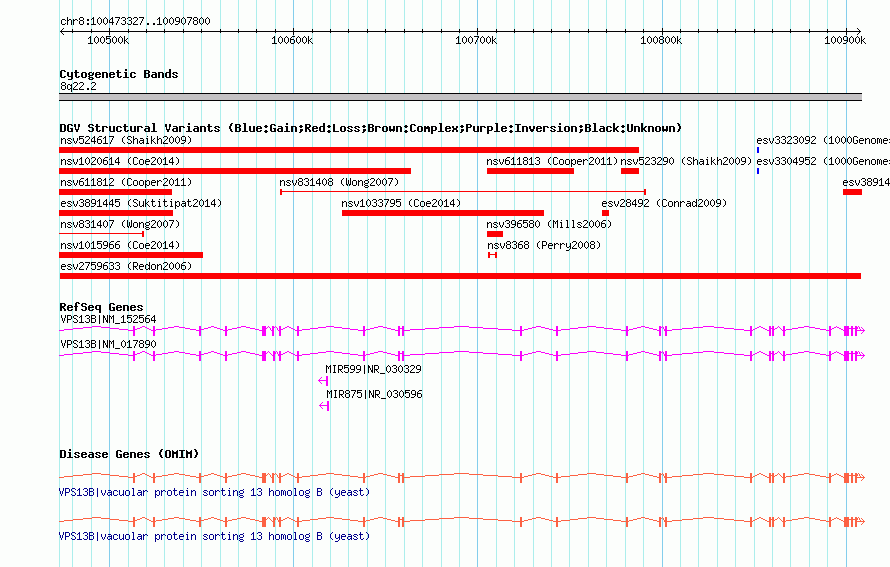Click the nsv524617 (Shaikh2009) variant label
The image size is (890, 567).
click(126, 140)
